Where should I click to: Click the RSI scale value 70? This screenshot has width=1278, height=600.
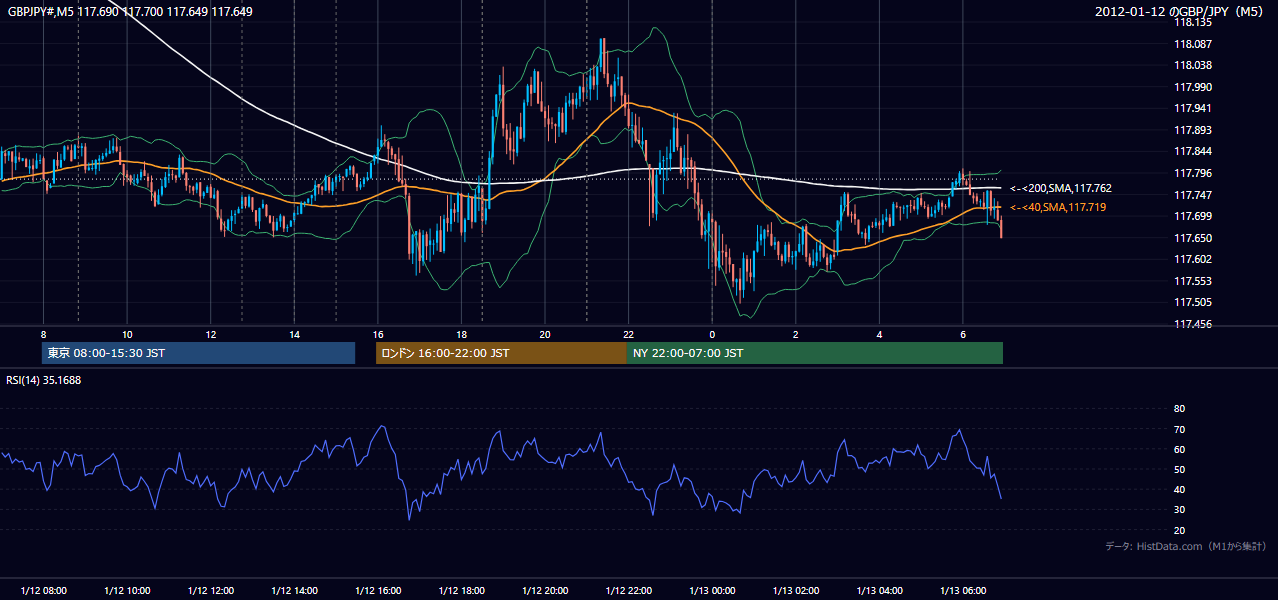tap(1179, 429)
